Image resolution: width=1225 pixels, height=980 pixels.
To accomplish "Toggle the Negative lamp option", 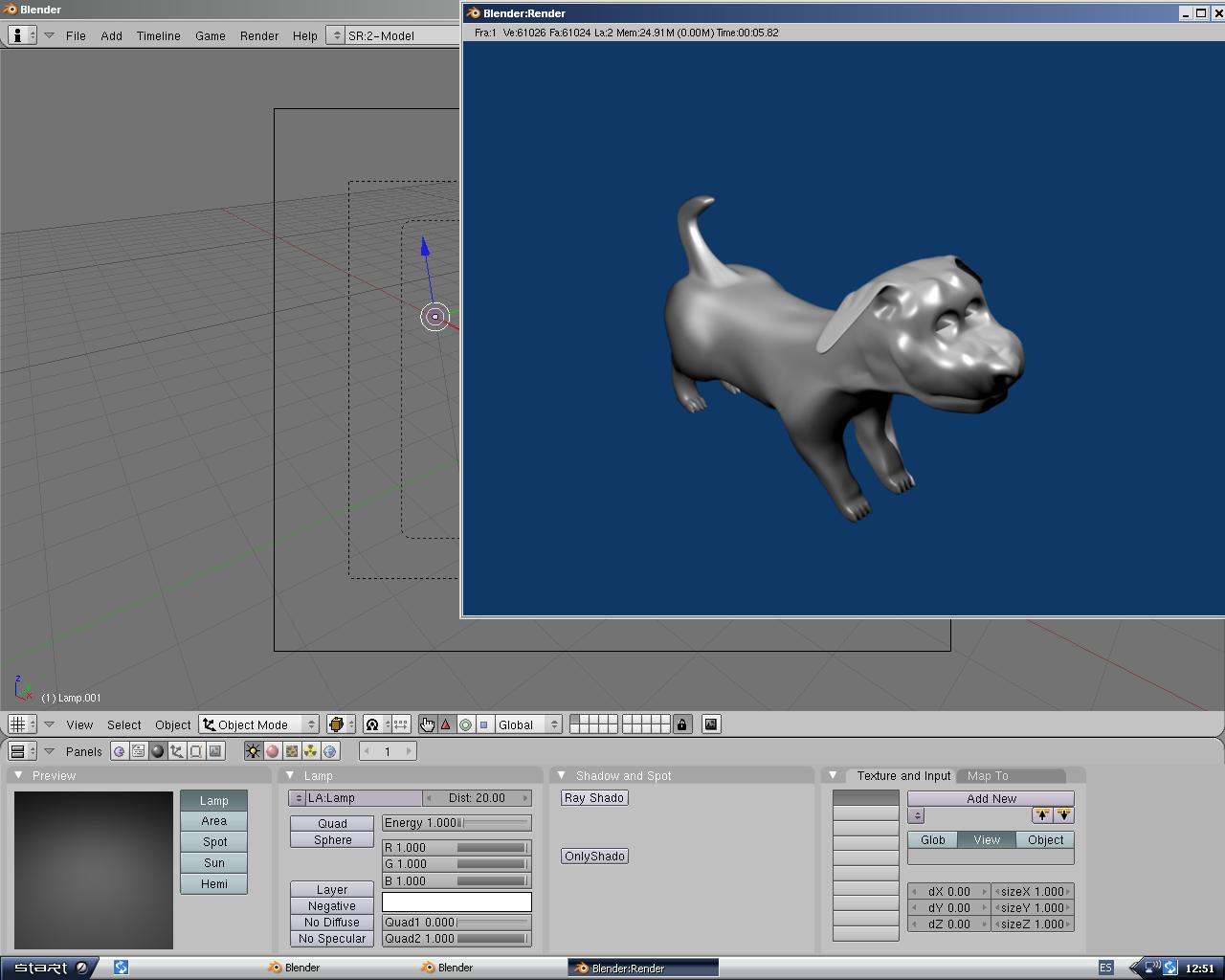I will pyautogui.click(x=331, y=906).
